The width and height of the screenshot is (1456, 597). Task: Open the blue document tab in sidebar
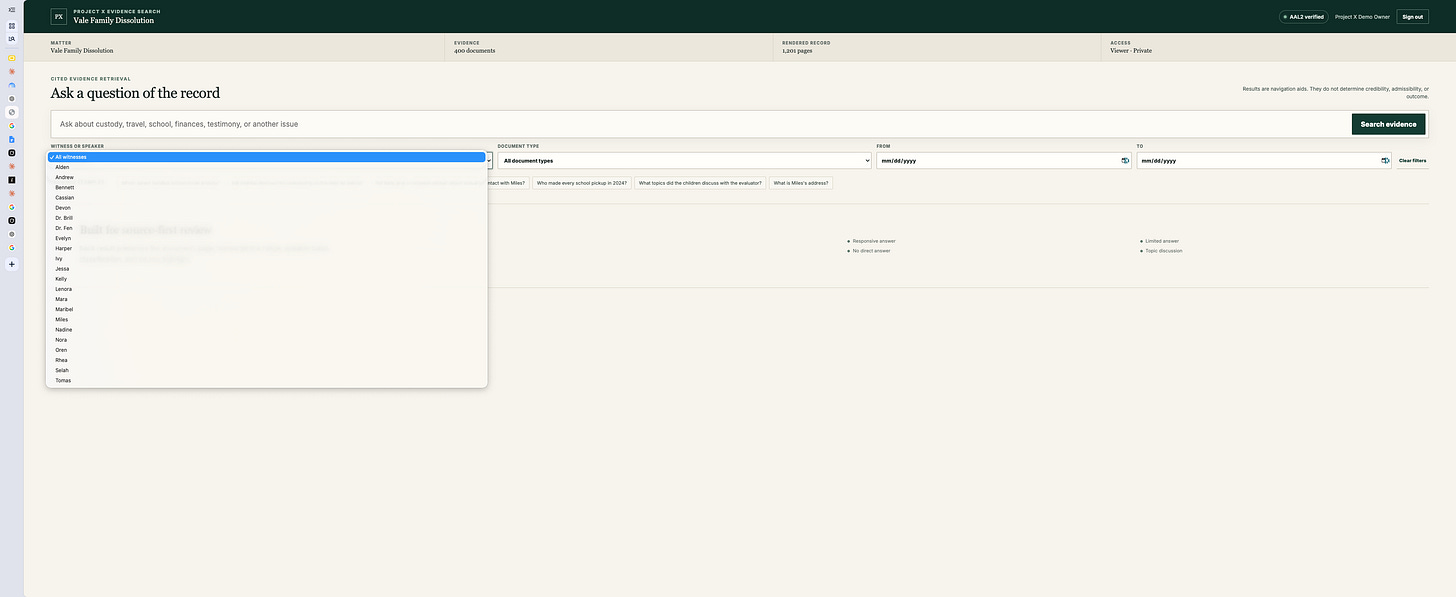pyautogui.click(x=12, y=139)
